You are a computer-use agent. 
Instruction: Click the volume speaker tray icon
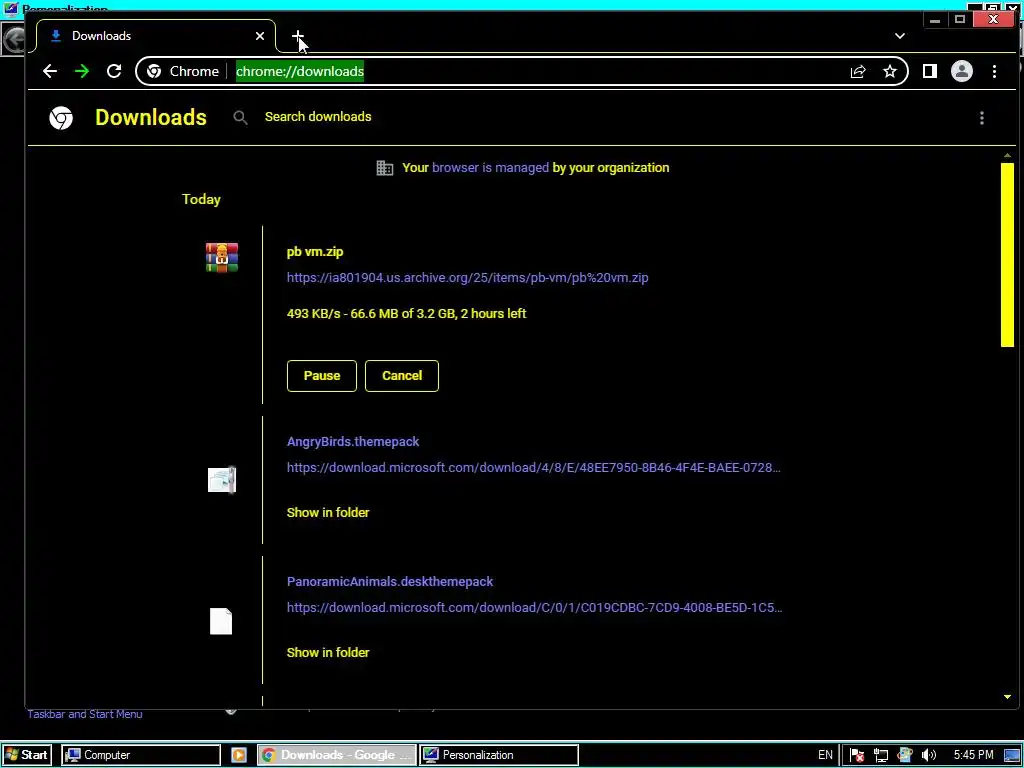point(928,756)
